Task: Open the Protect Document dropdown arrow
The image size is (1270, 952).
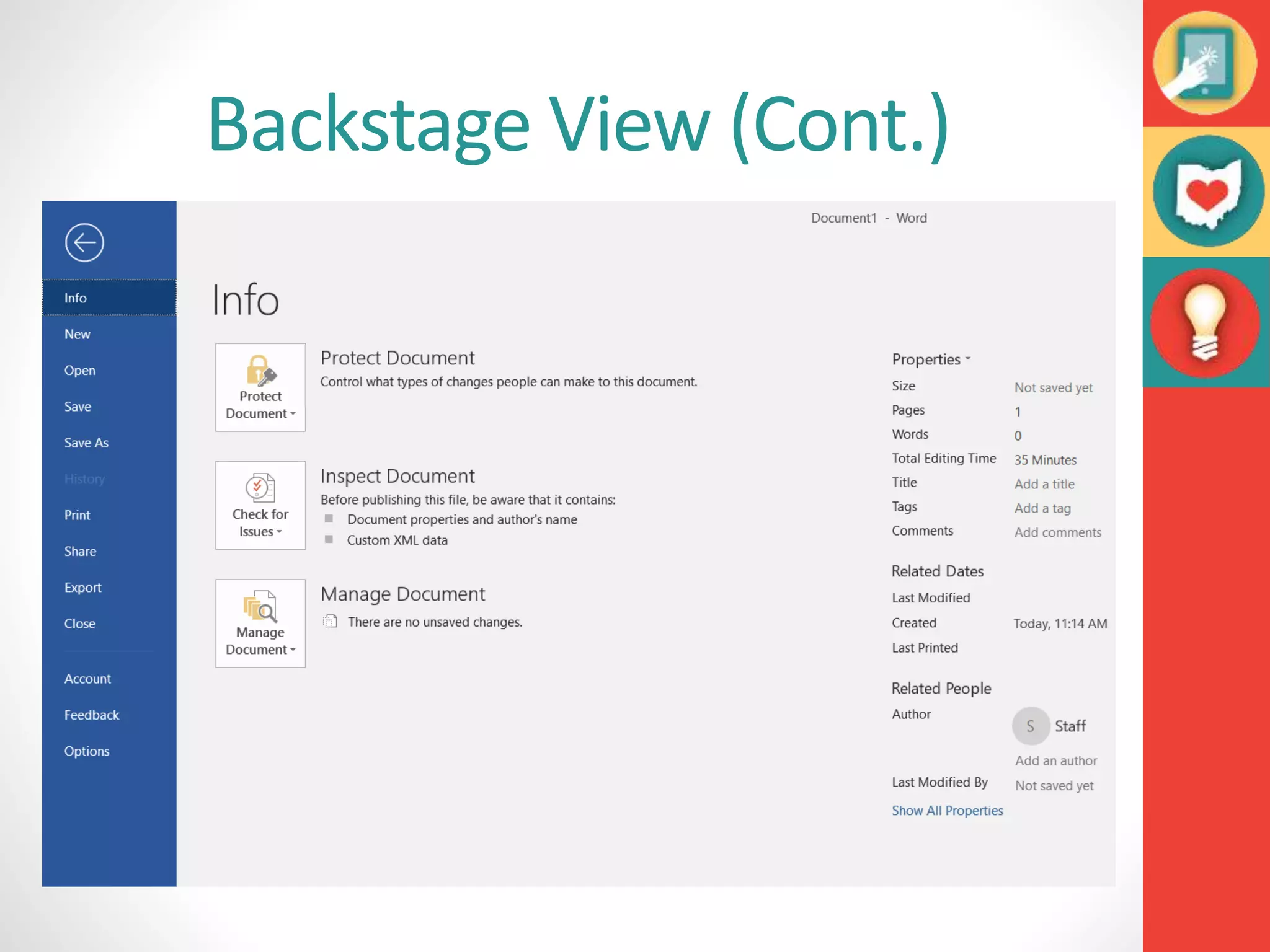Action: point(293,414)
